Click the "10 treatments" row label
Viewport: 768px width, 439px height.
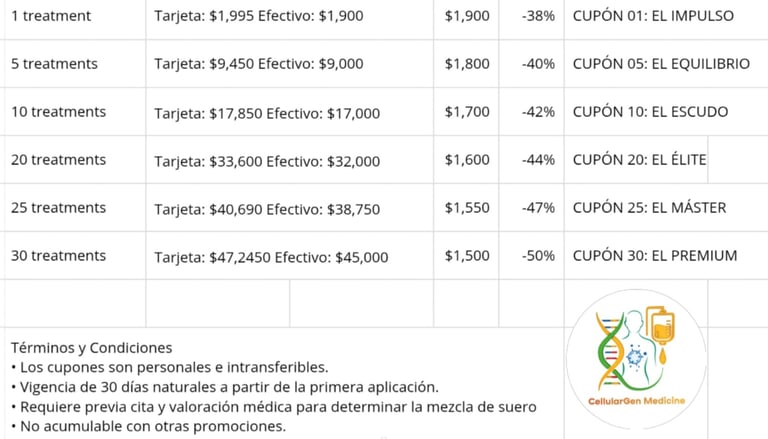(x=58, y=112)
